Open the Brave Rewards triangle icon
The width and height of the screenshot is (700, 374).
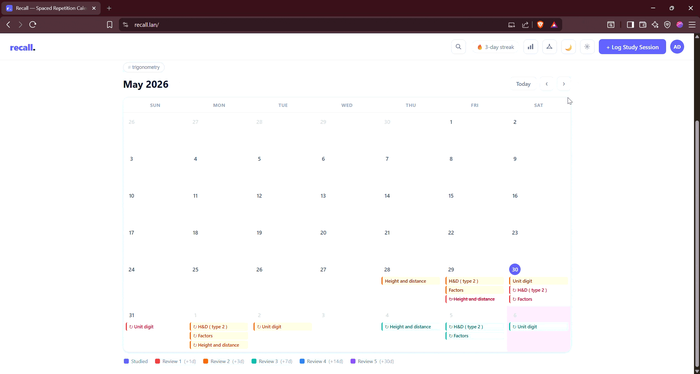(554, 25)
